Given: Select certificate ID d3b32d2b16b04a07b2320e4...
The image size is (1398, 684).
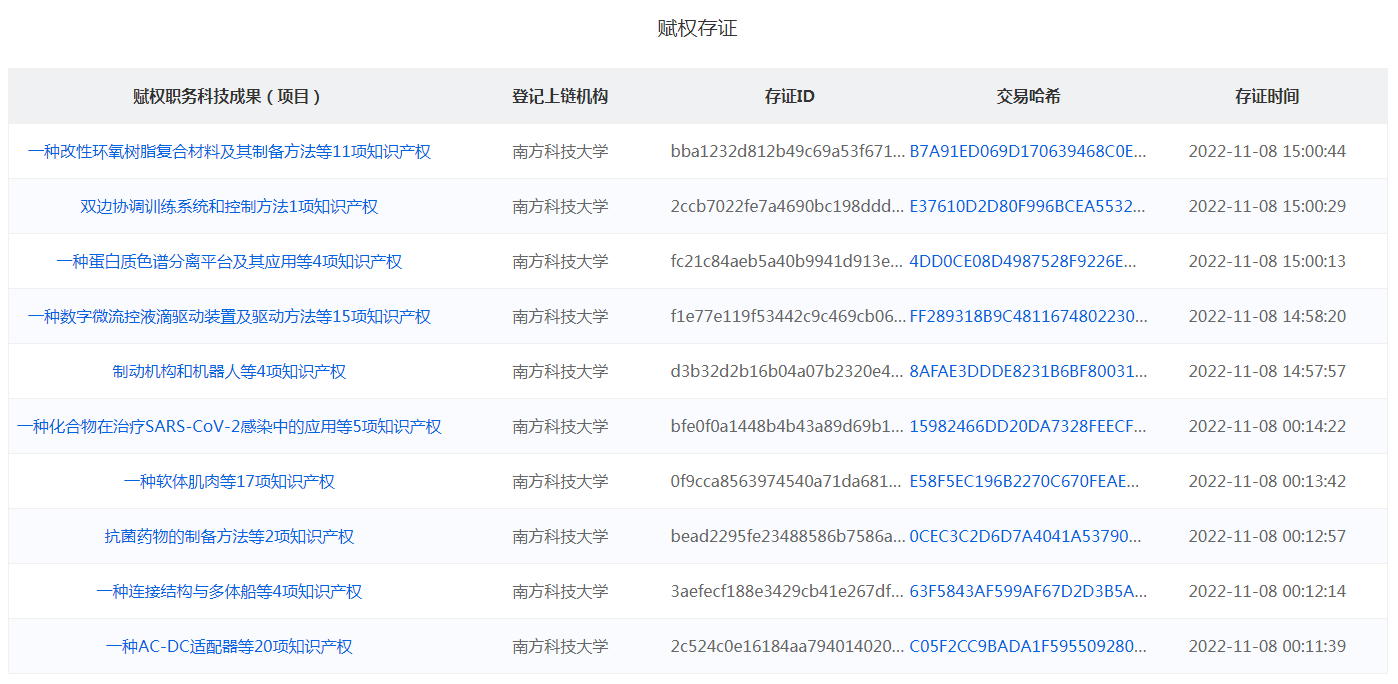Looking at the screenshot, I should pos(788,372).
